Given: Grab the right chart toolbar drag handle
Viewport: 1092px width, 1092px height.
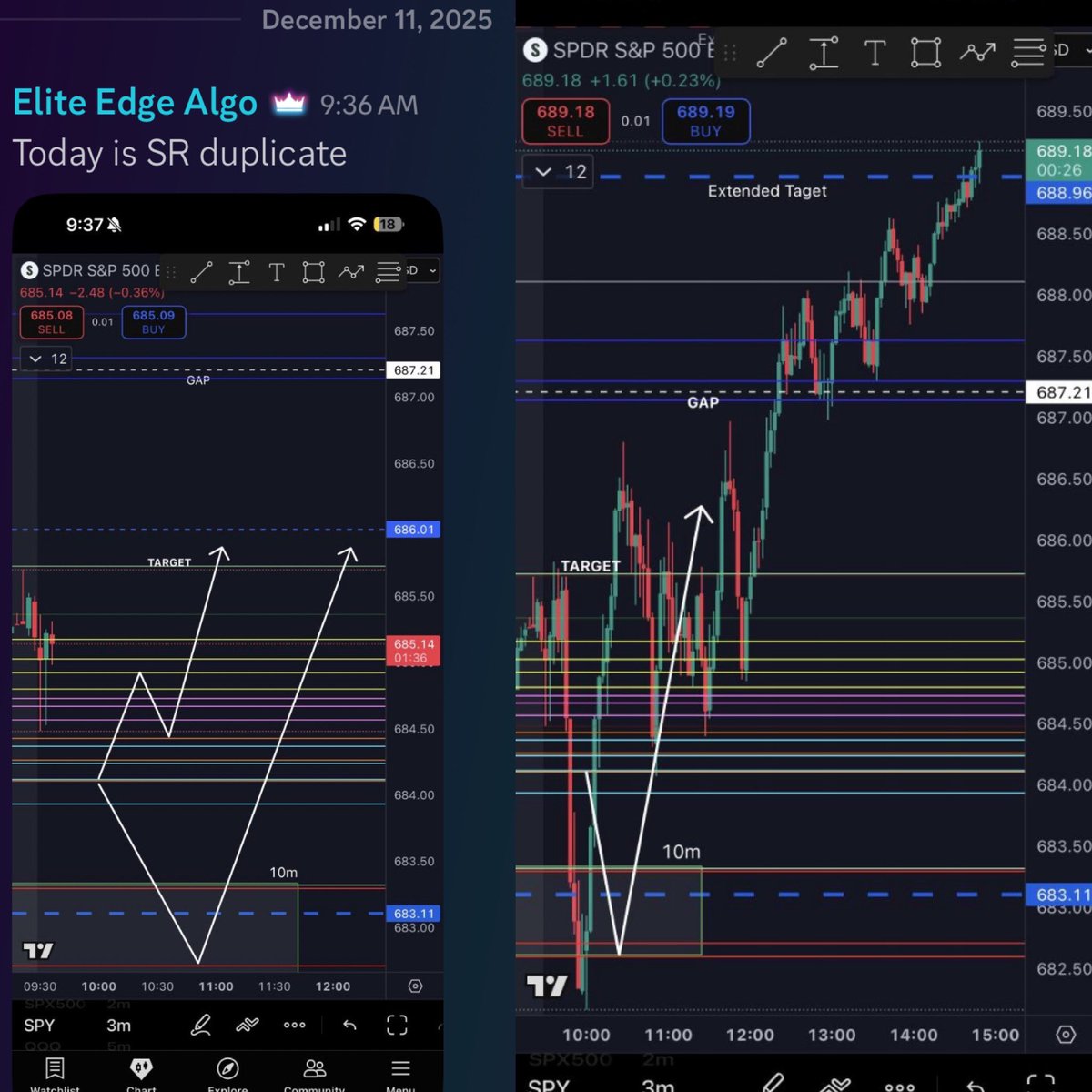Looking at the screenshot, I should (x=730, y=53).
